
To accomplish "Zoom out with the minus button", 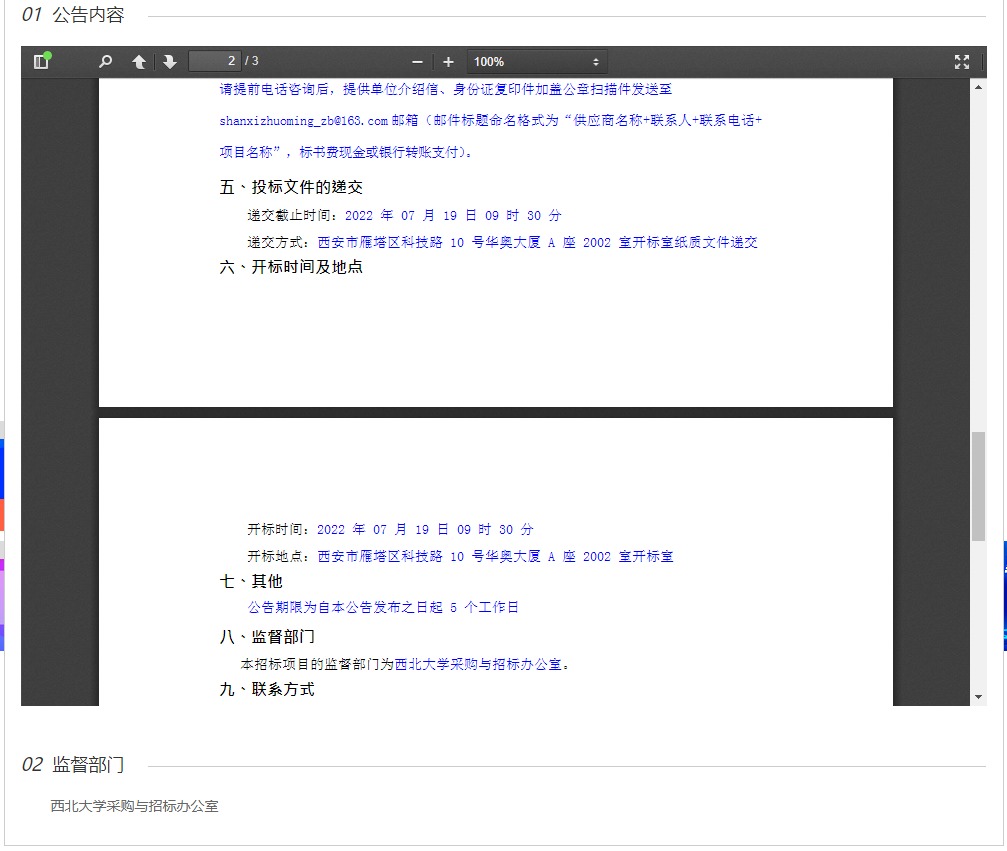I will point(417,62).
